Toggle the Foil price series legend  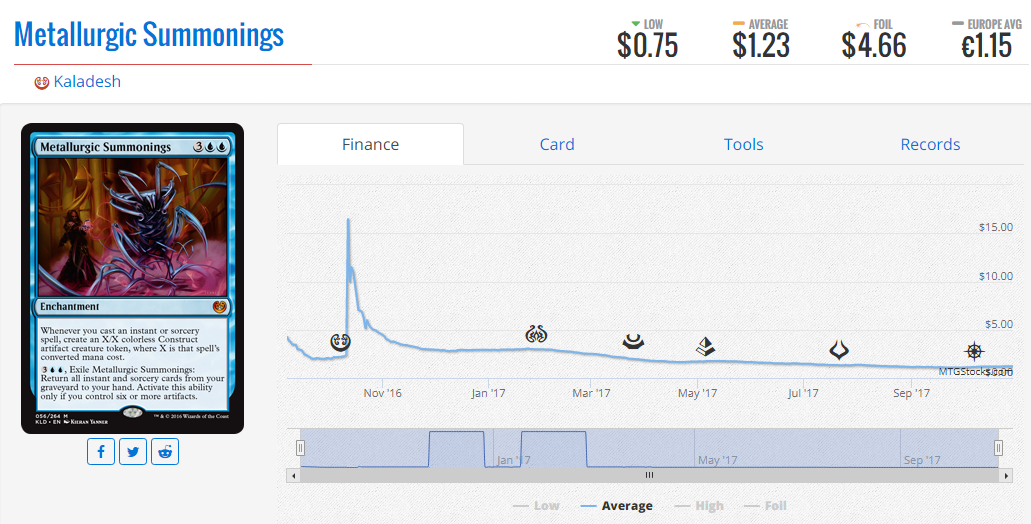(765, 506)
